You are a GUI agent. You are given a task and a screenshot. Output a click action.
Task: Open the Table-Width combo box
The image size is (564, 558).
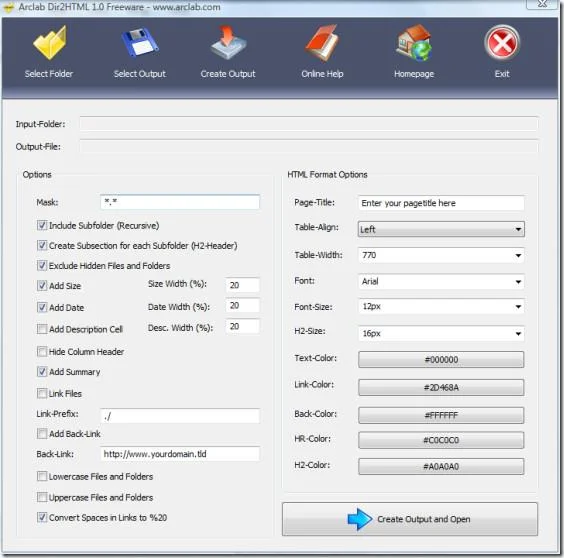(x=441, y=255)
